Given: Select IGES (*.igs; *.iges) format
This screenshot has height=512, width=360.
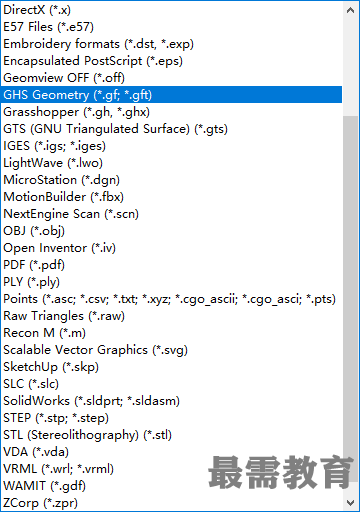Looking at the screenshot, I should click(x=171, y=146).
